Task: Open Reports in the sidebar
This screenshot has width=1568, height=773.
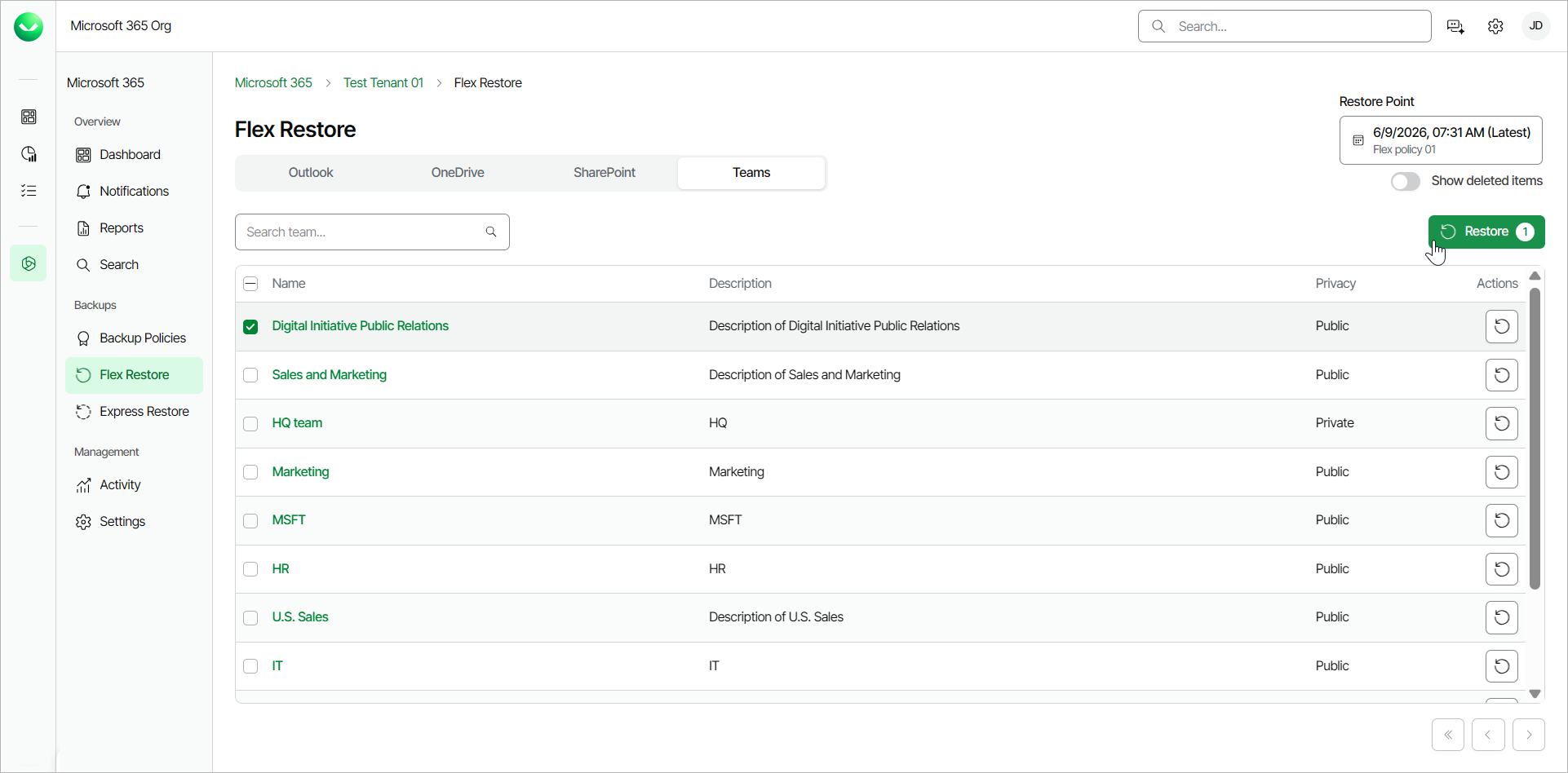Action: coord(134,228)
